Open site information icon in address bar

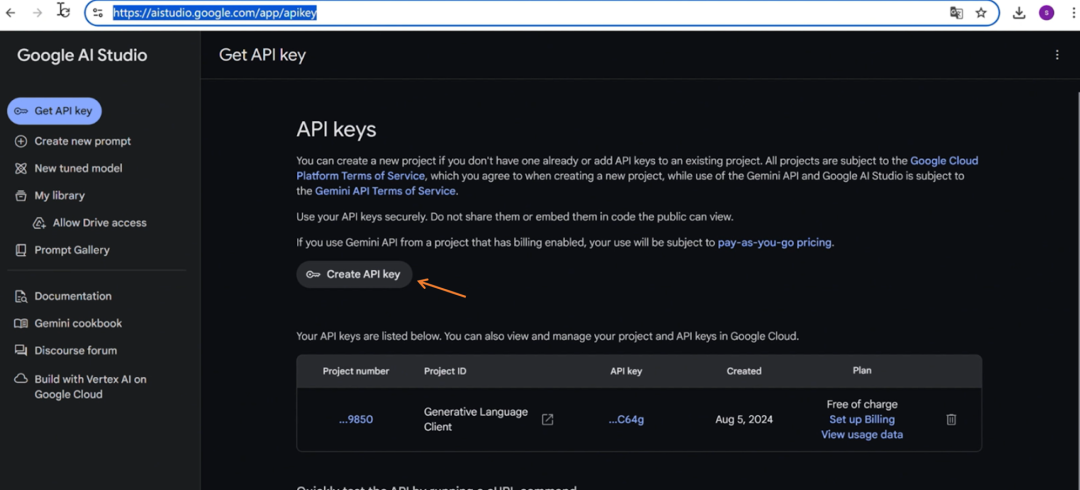98,12
